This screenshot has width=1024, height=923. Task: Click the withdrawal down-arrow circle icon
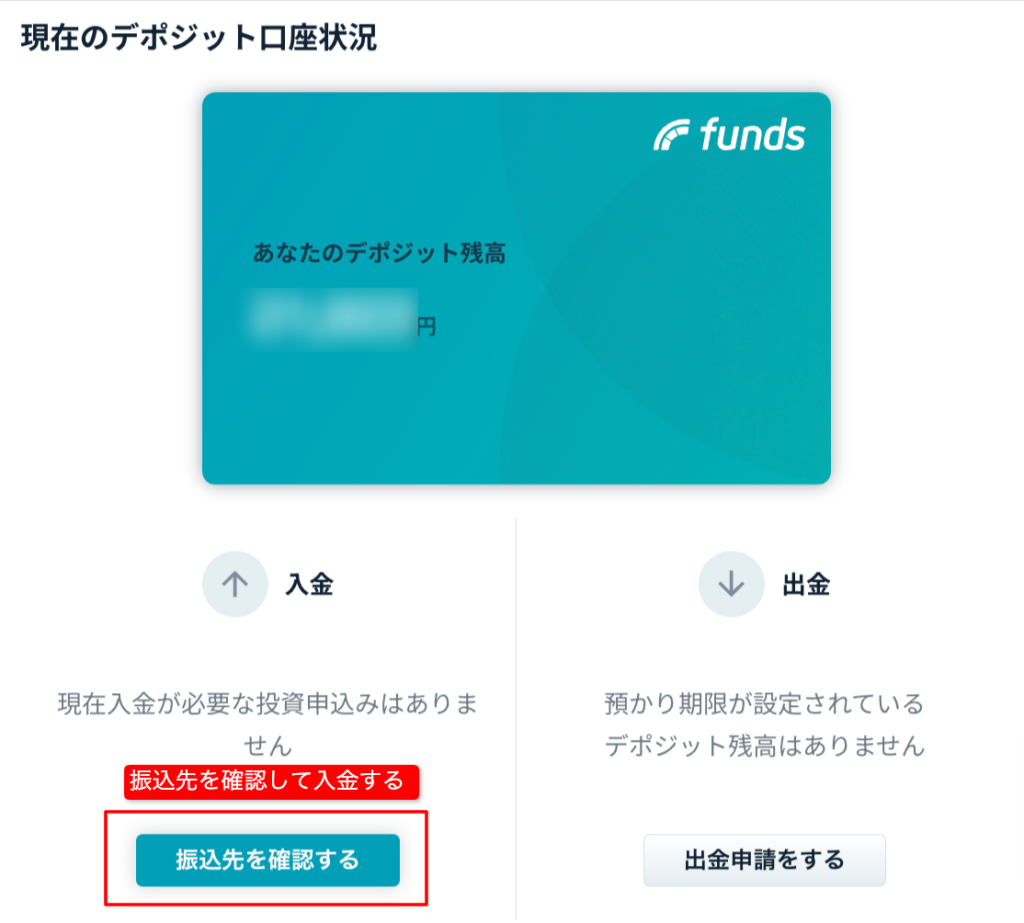click(731, 584)
